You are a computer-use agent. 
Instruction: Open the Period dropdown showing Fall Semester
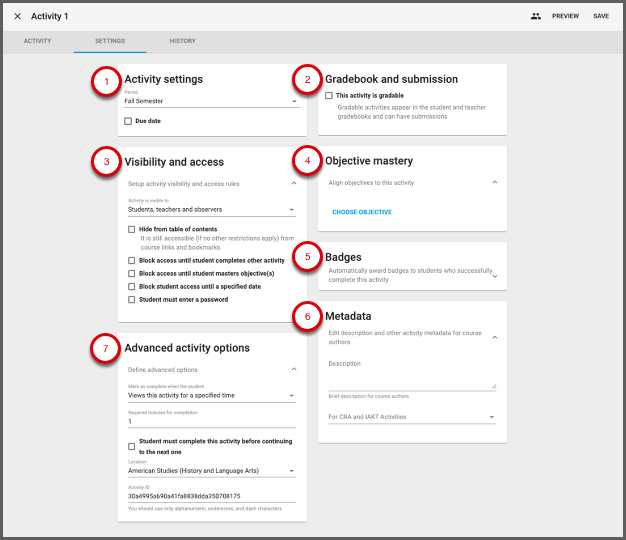[211, 101]
